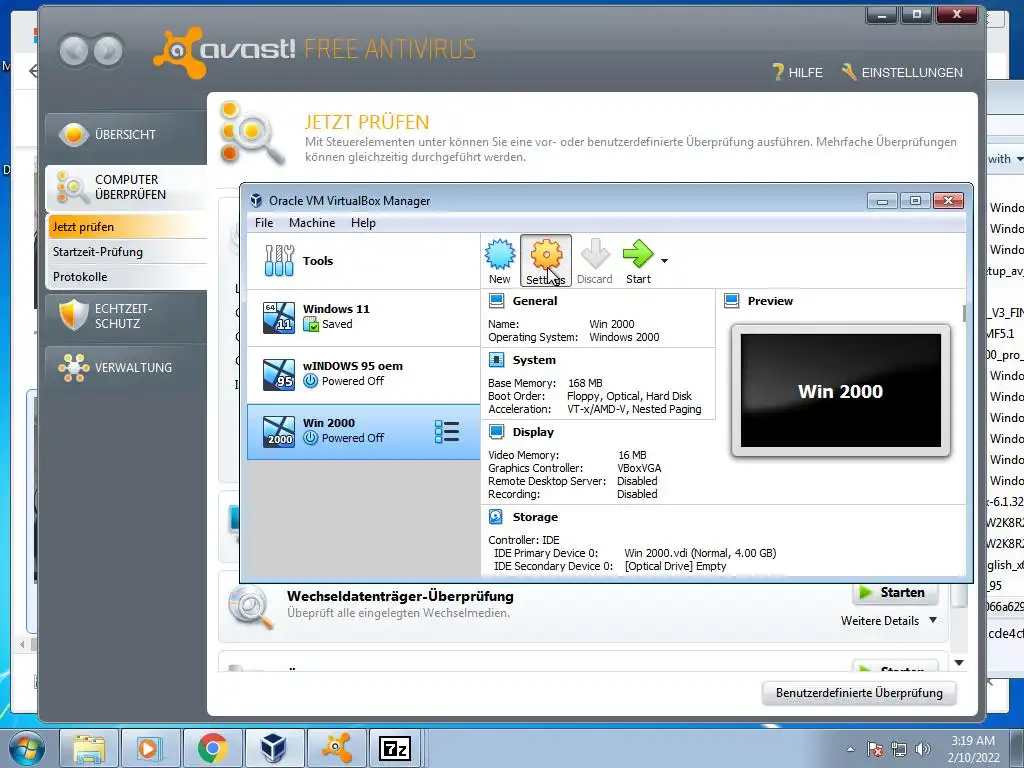The image size is (1024, 768).
Task: Click the network tray icon
Action: click(x=899, y=749)
